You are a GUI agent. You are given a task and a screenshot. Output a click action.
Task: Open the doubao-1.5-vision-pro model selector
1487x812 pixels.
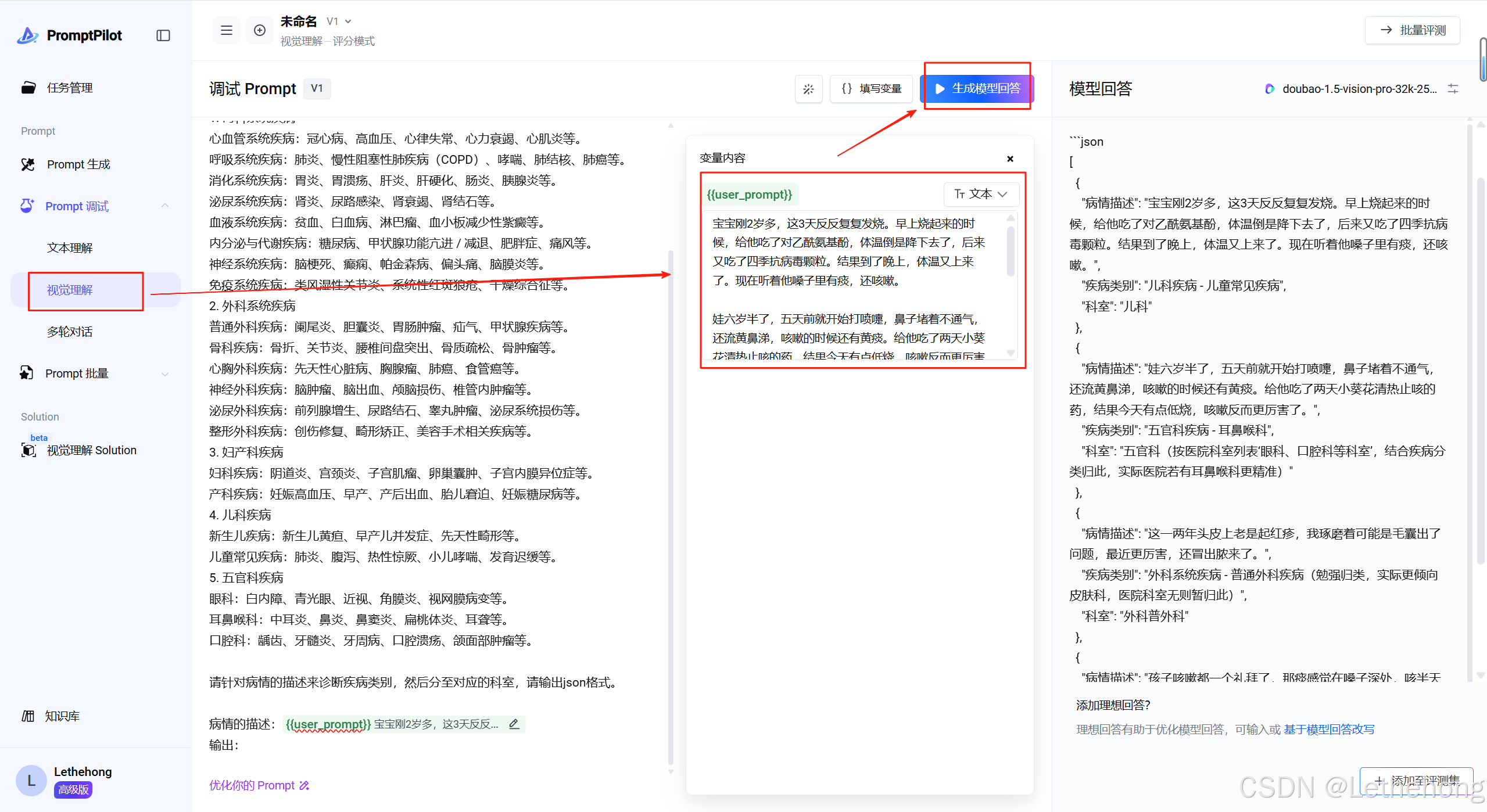click(x=1352, y=89)
